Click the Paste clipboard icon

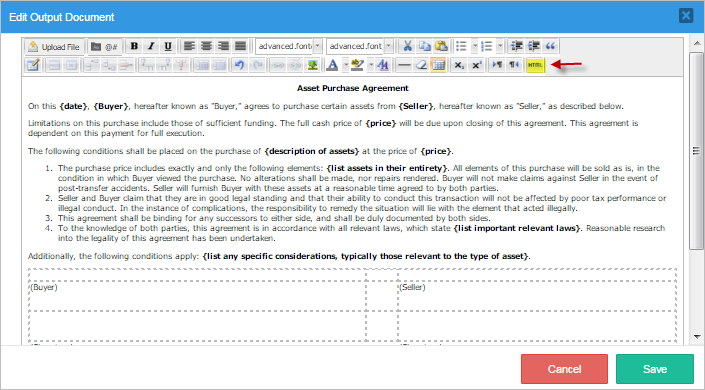click(442, 46)
